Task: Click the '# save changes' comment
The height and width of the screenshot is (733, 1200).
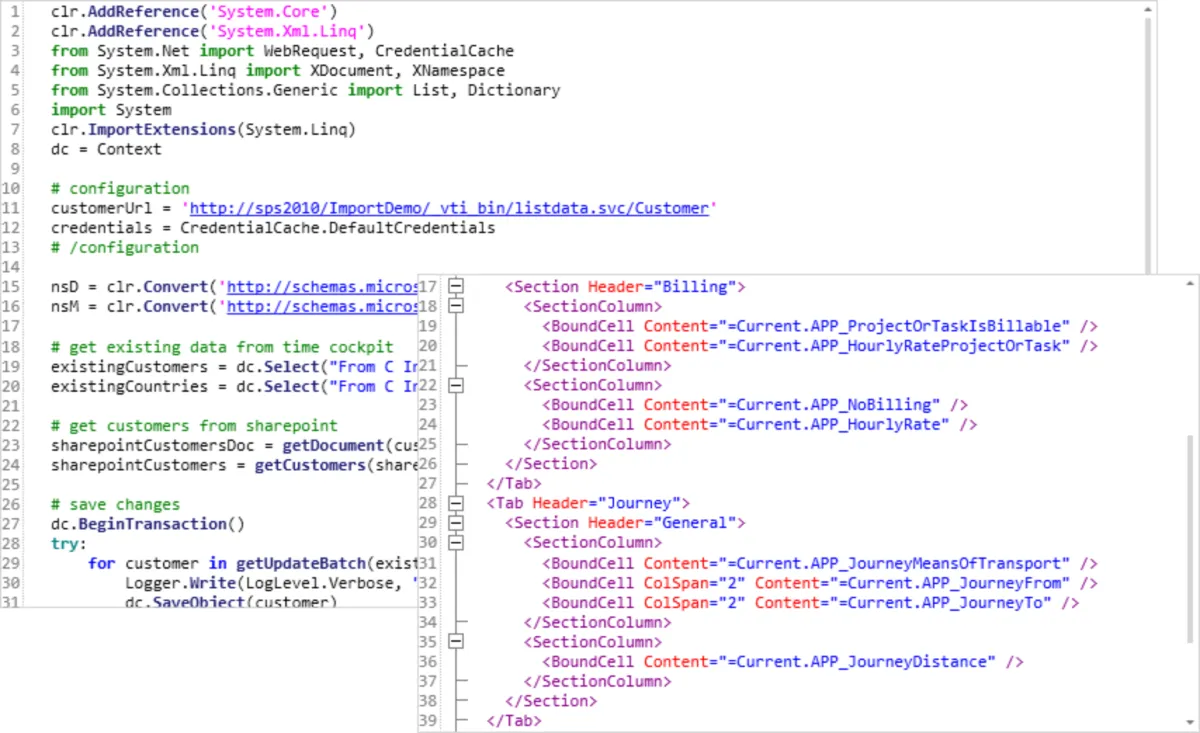Action: [x=116, y=504]
